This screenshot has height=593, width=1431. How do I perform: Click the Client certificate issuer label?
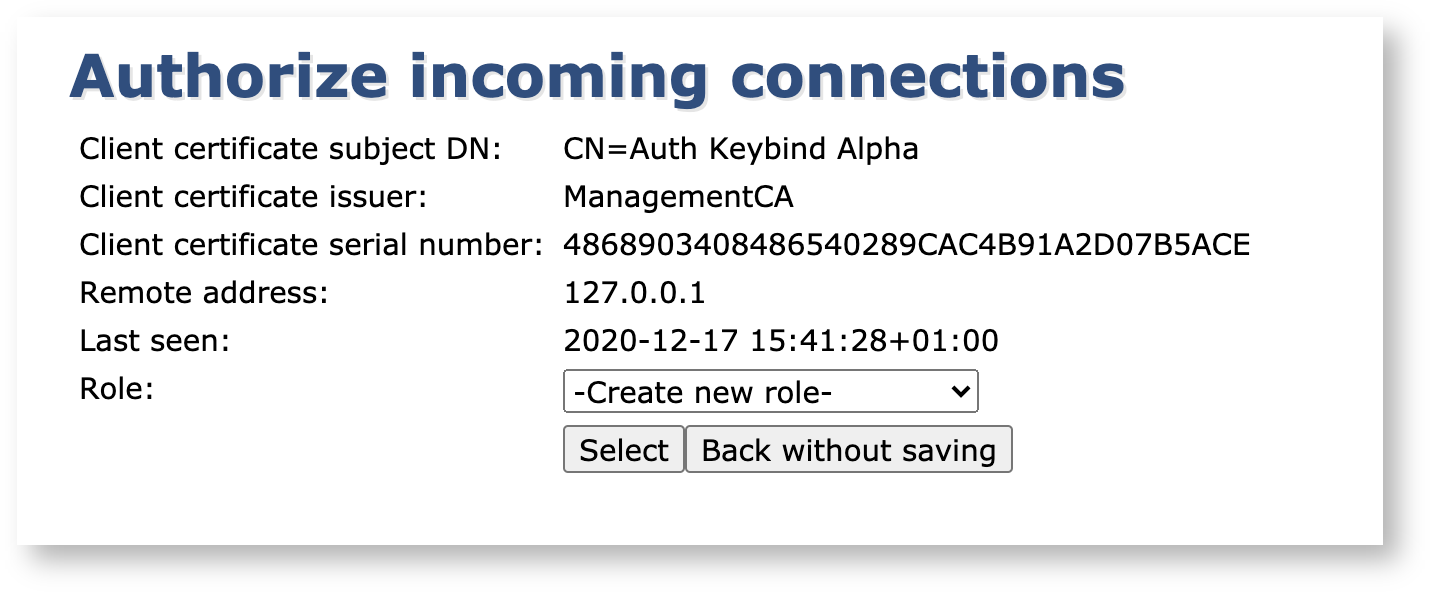tap(253, 198)
